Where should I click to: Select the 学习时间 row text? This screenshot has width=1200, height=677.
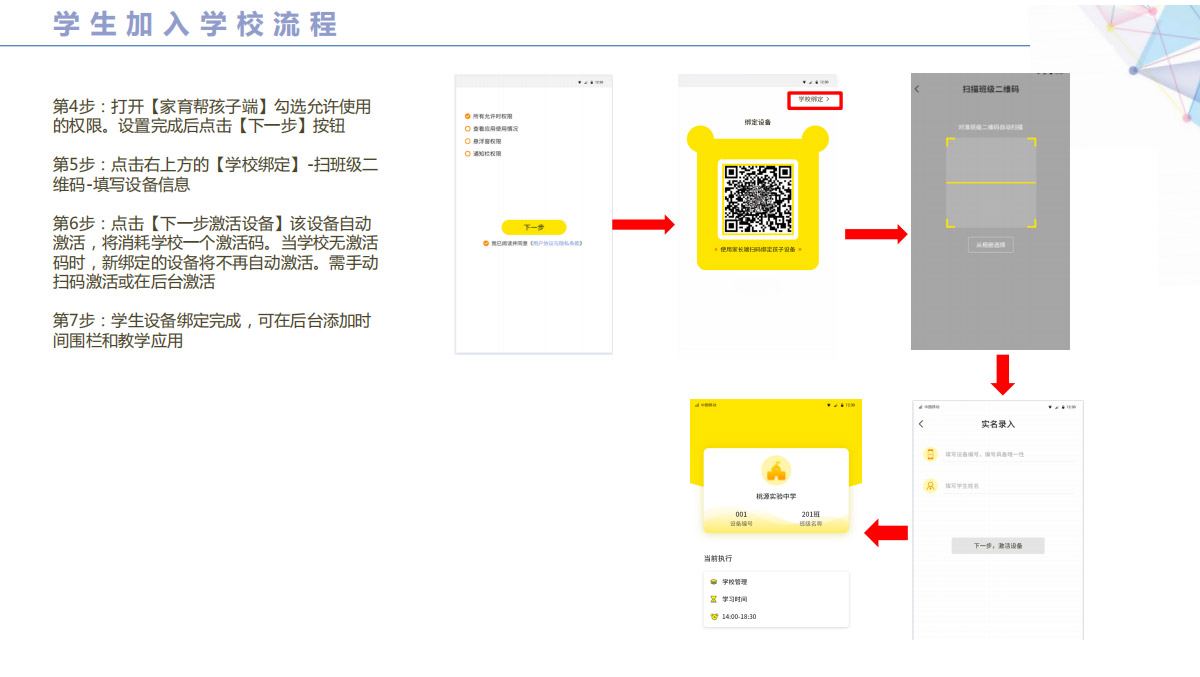(x=735, y=599)
